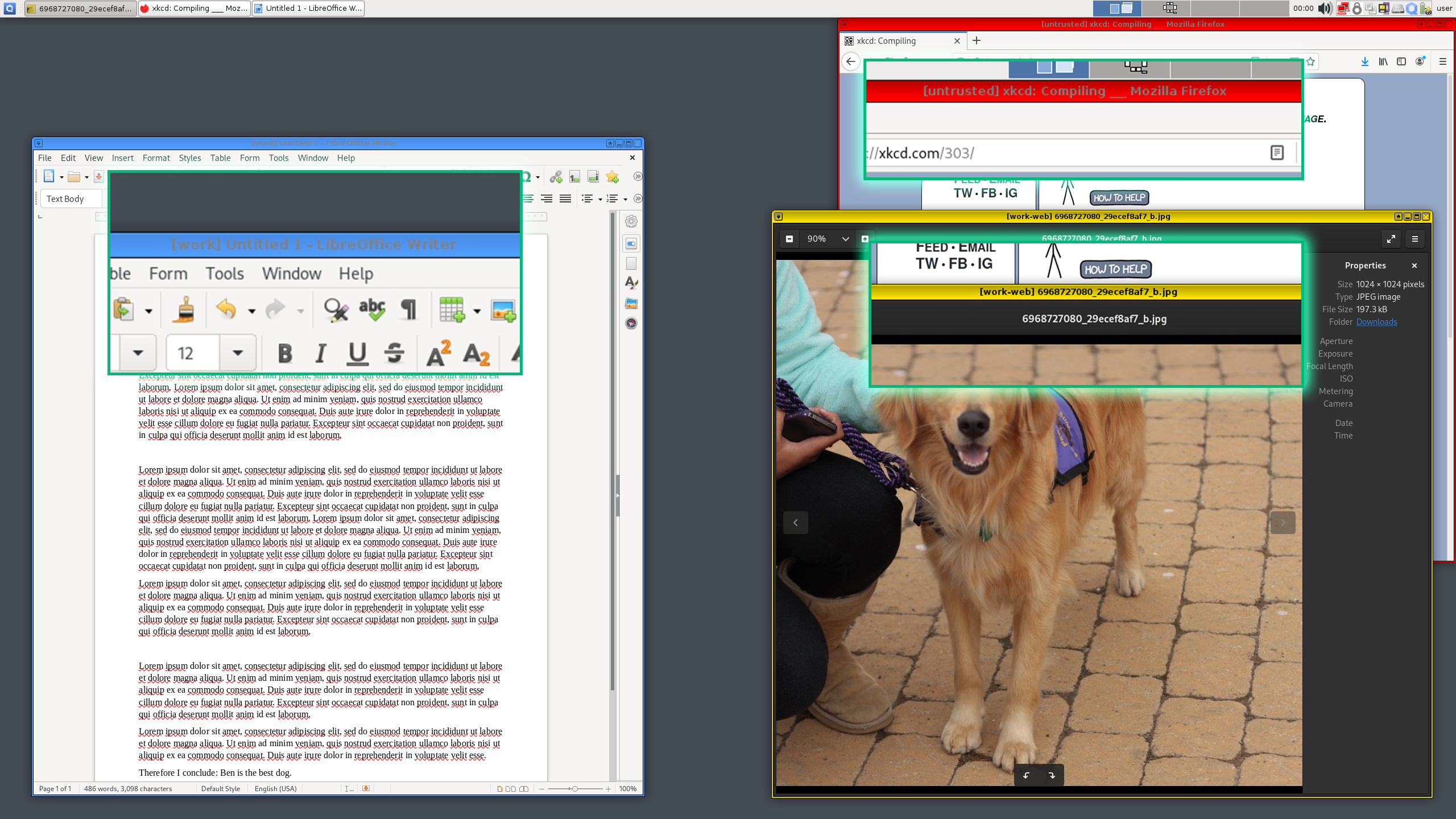Open the numbered list style dropdown arrow

(625, 199)
